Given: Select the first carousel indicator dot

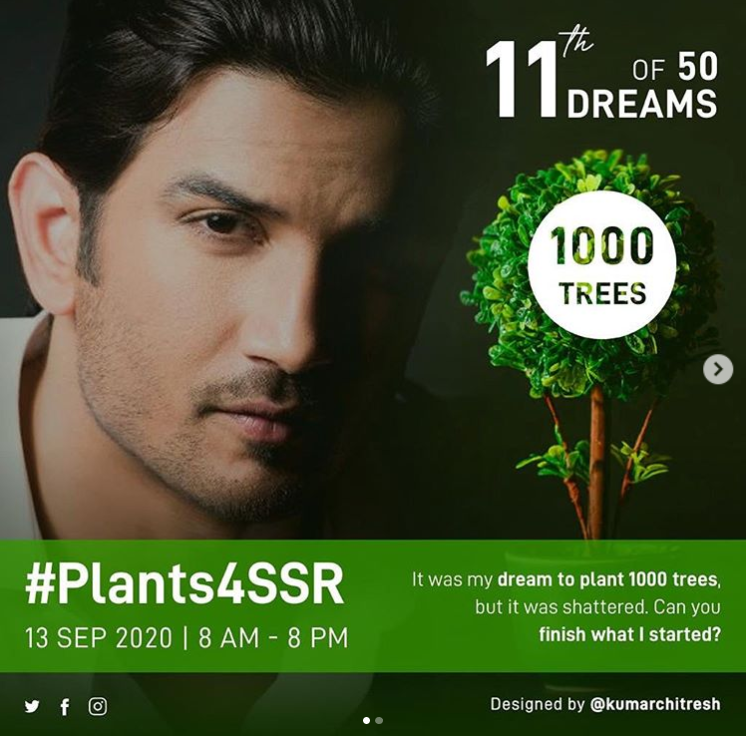Looking at the screenshot, I should point(366,720).
